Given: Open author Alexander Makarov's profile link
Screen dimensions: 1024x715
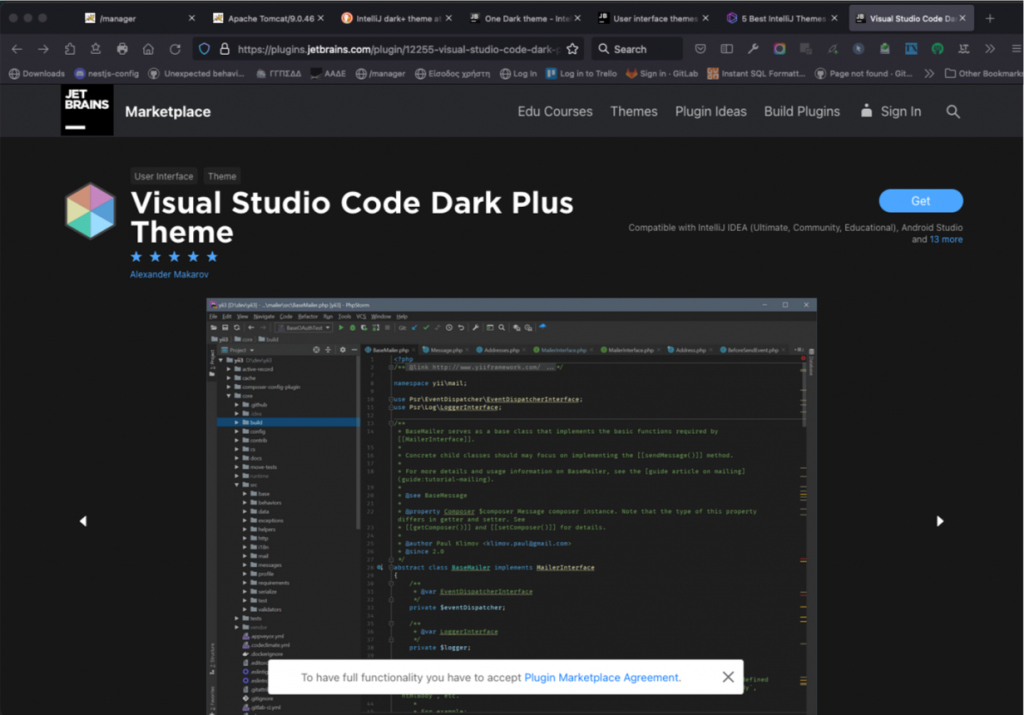Looking at the screenshot, I should [169, 274].
